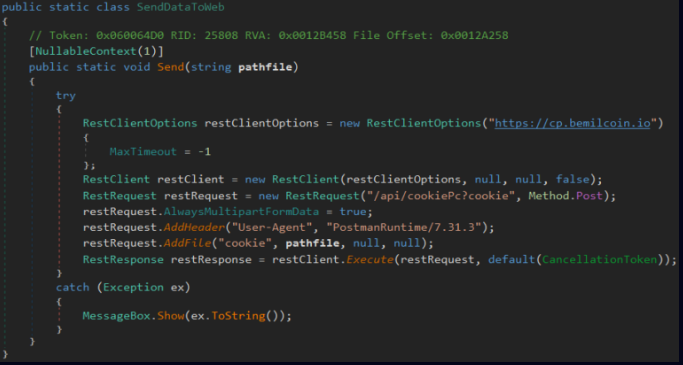
Task: Click the default keyword before CancellationToken
Action: click(511, 260)
